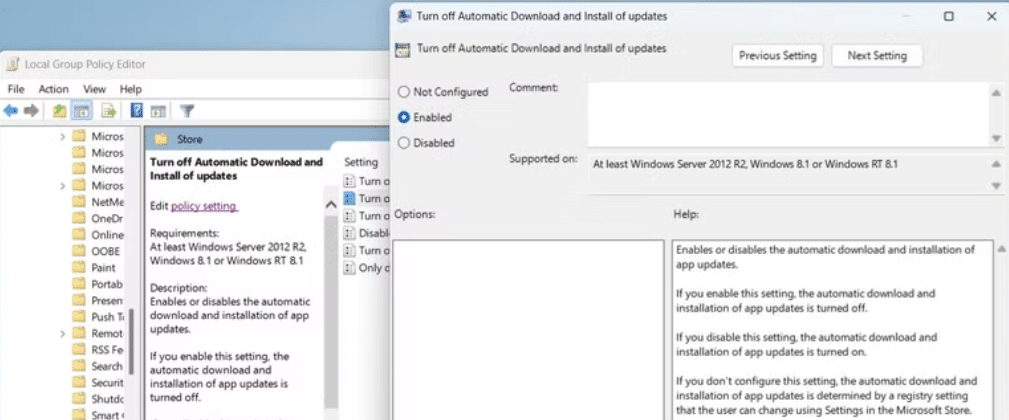
Task: Choose the Enabled radio option
Action: pos(404,117)
